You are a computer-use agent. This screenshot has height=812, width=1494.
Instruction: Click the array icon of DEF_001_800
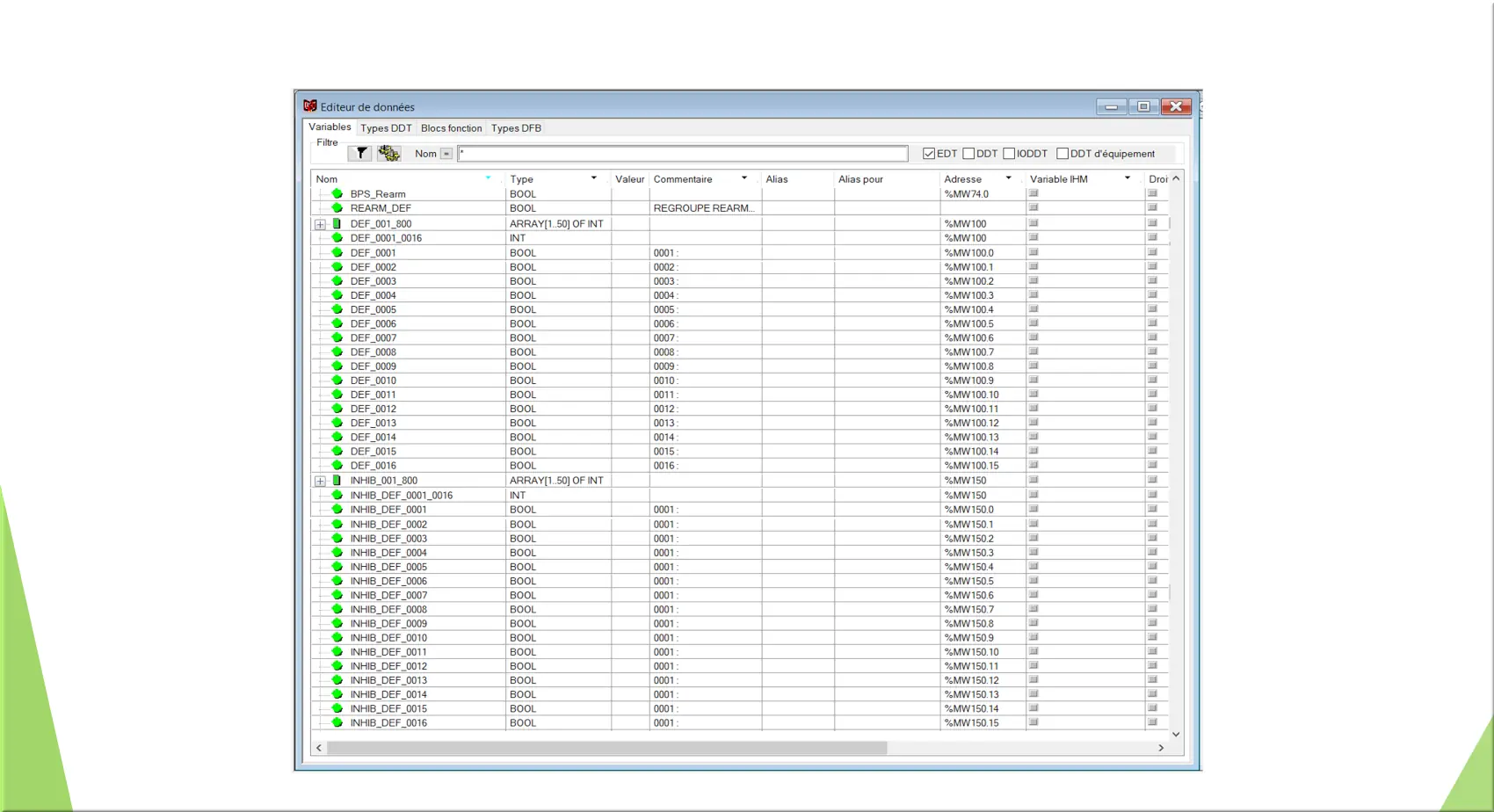tap(337, 224)
